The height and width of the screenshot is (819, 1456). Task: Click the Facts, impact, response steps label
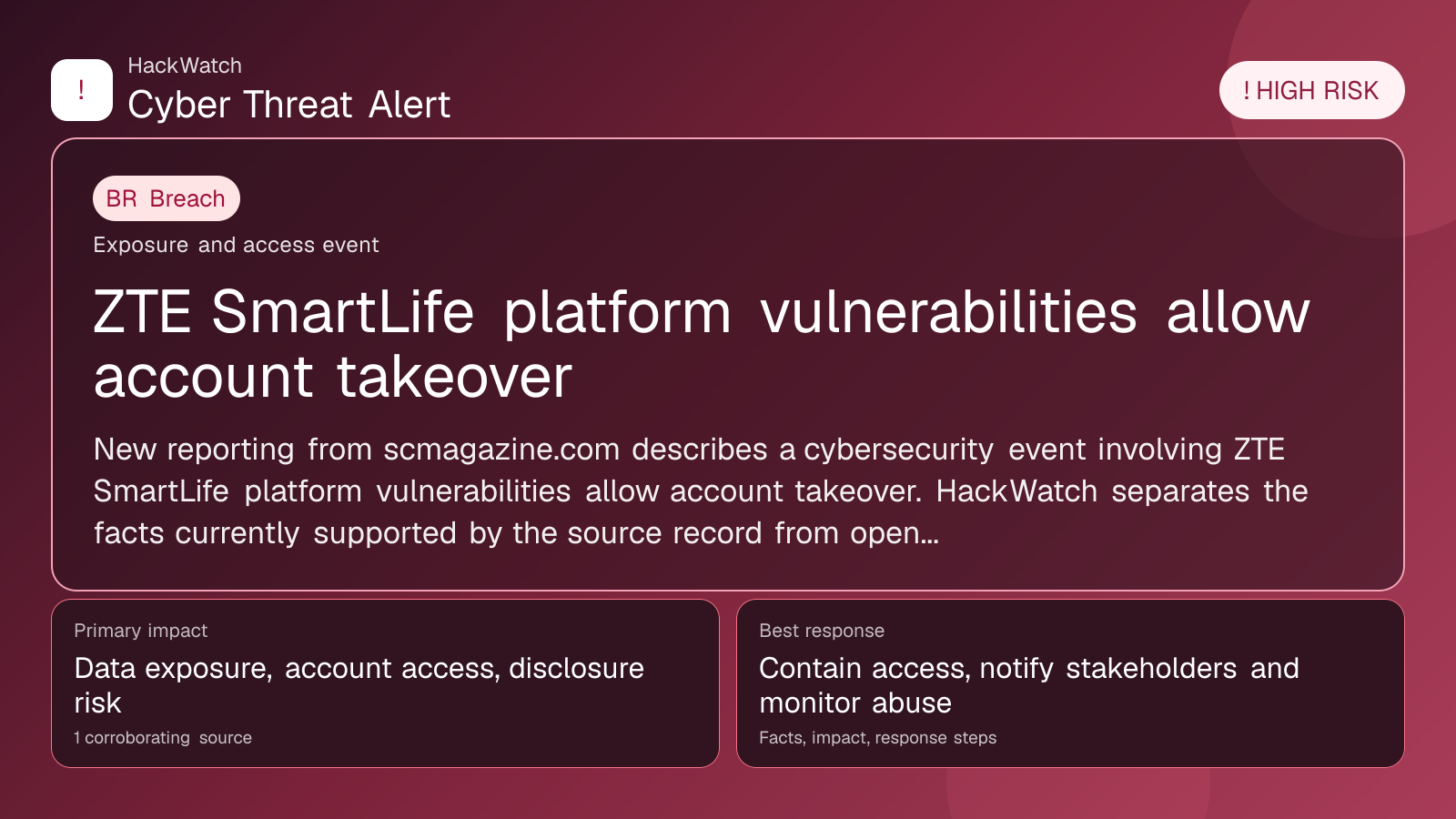pyautogui.click(x=878, y=738)
